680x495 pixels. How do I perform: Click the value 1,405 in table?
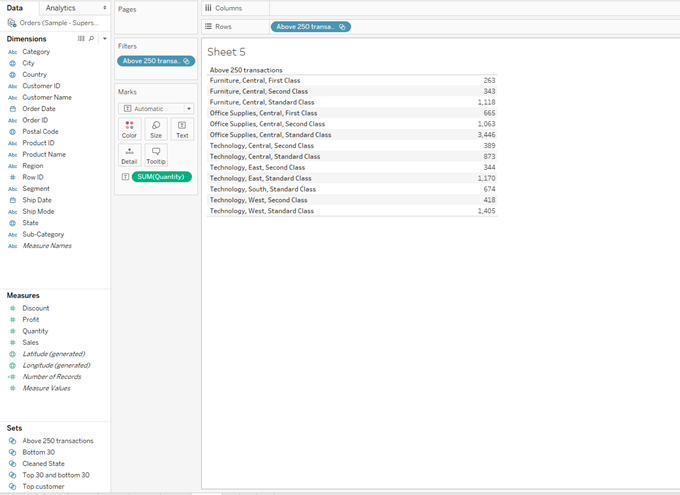(486, 211)
